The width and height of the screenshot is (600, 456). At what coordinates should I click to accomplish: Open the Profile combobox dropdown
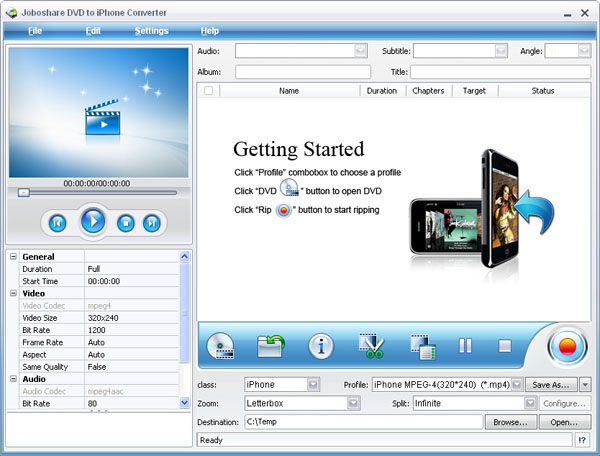[x=517, y=384]
